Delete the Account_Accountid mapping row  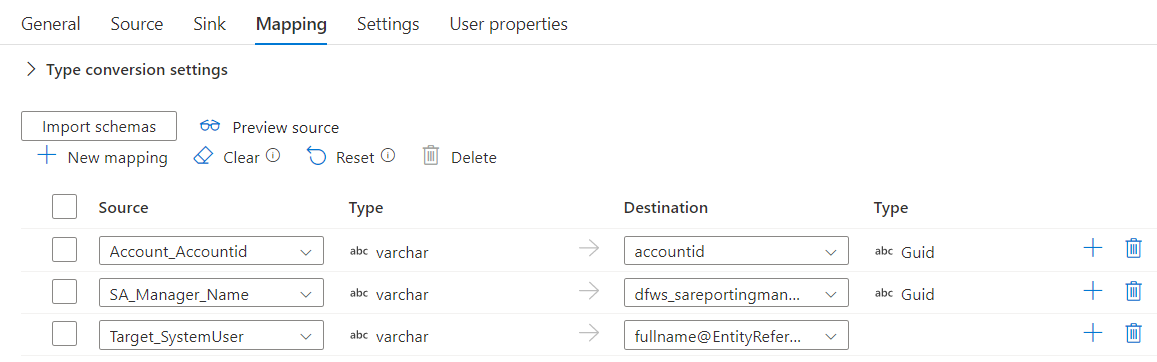(x=1133, y=249)
